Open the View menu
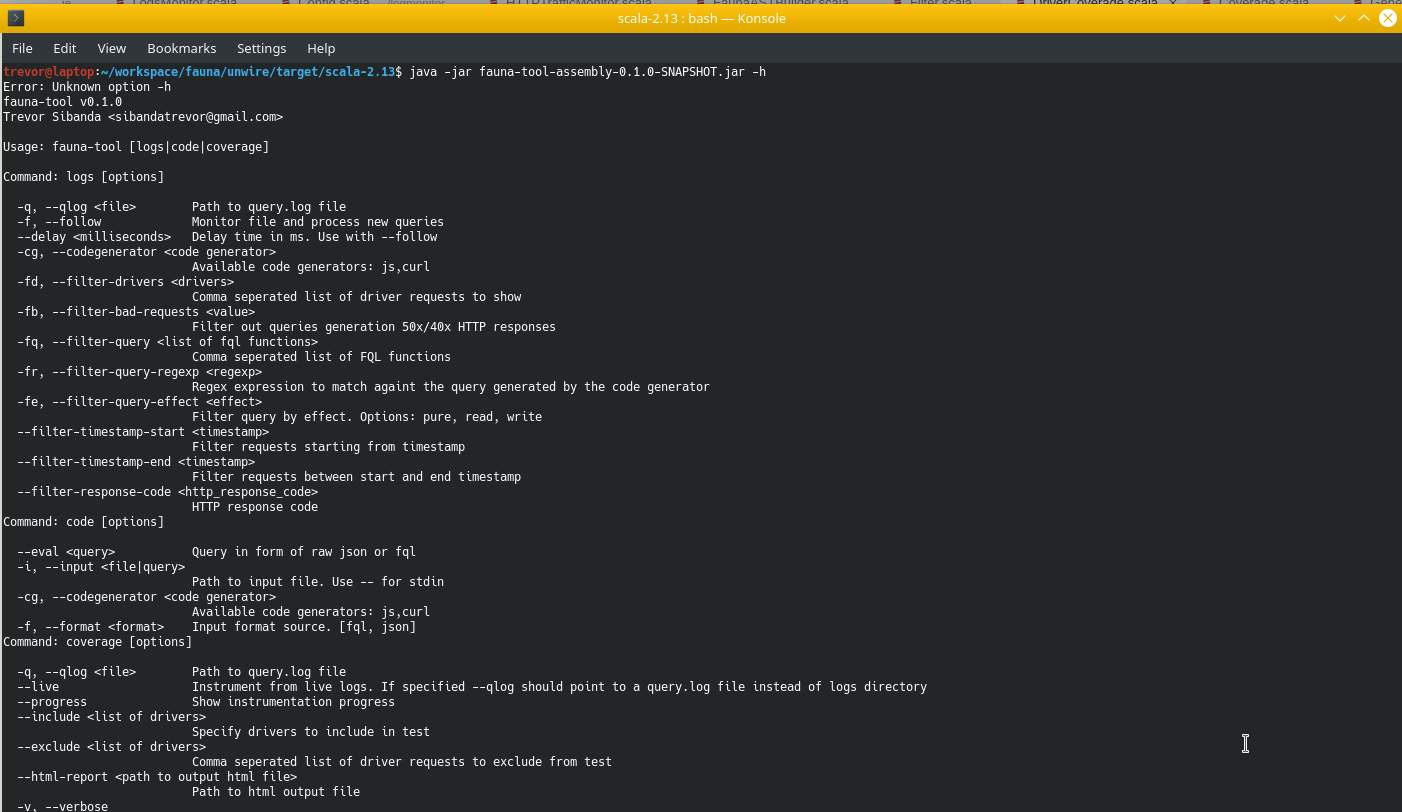 click(112, 48)
